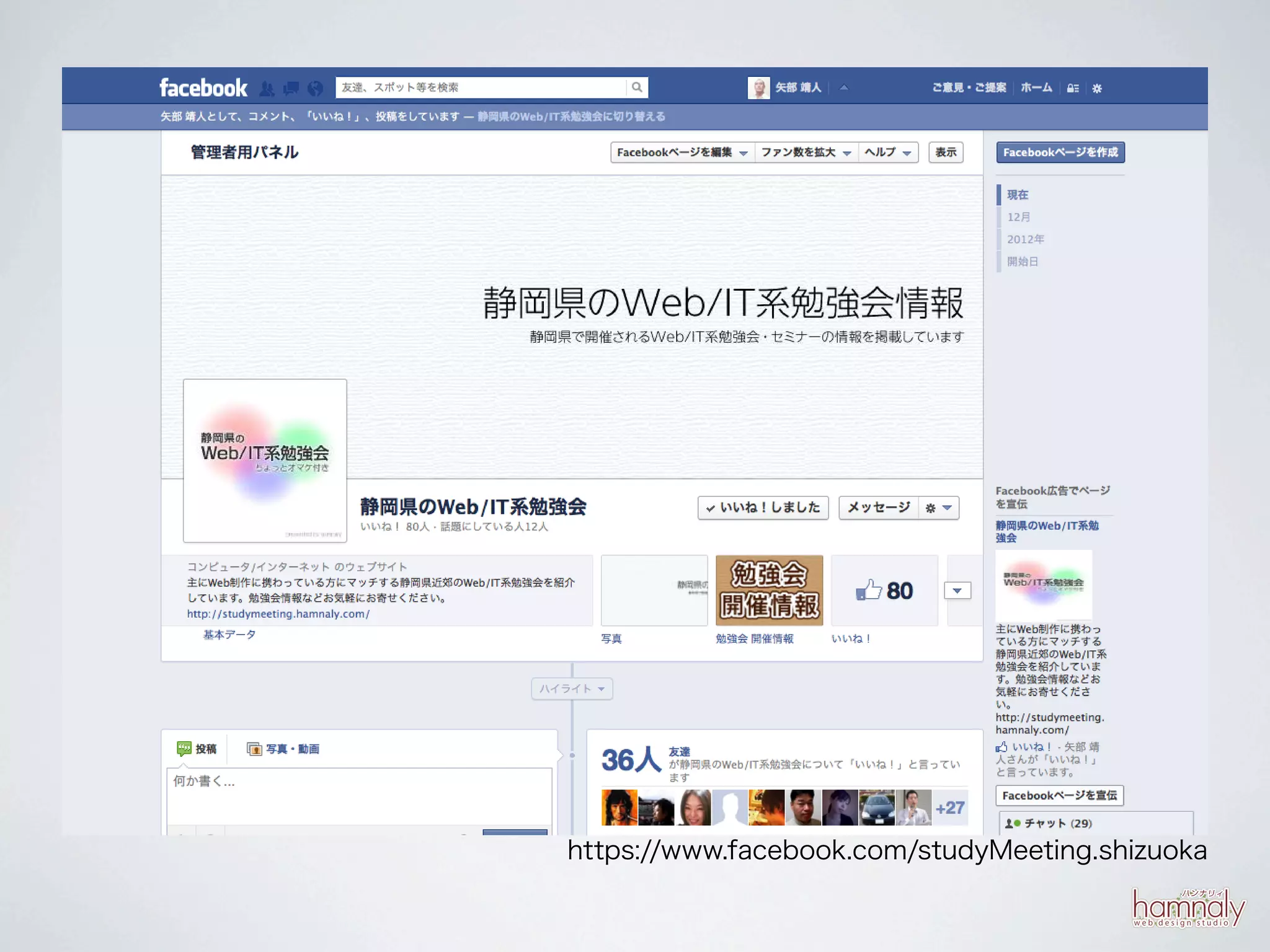Select 2012年 in timeline navigation
The height and width of the screenshot is (952, 1270).
pyautogui.click(x=1026, y=239)
